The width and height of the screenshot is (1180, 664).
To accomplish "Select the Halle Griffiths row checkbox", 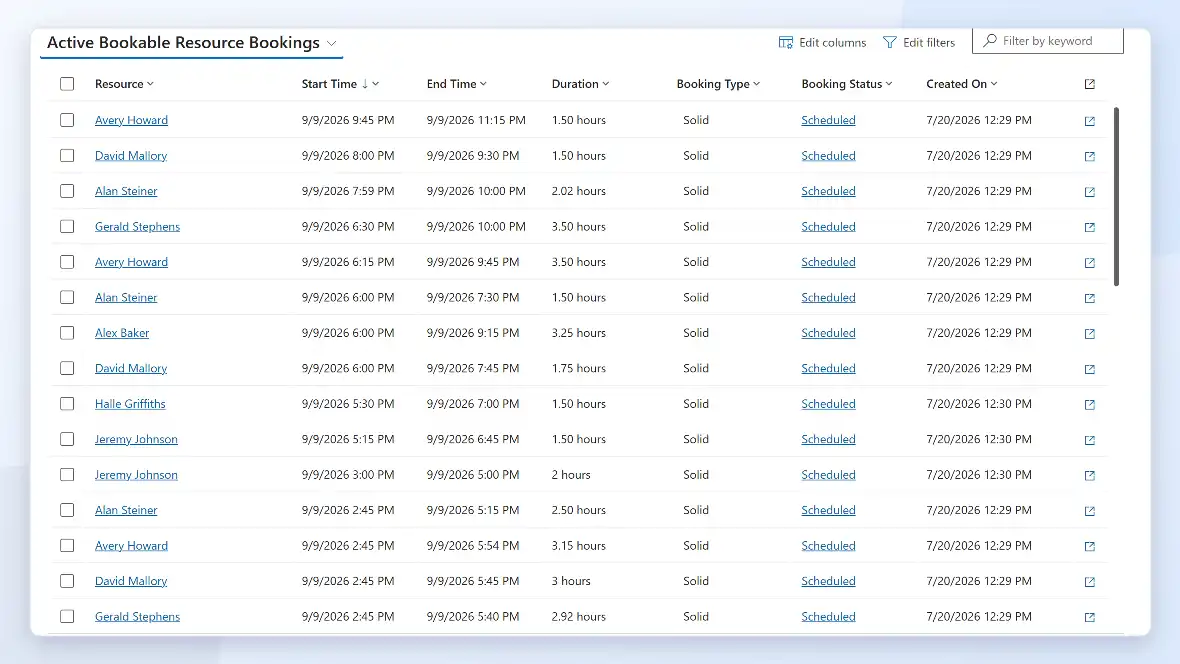I will (x=67, y=404).
